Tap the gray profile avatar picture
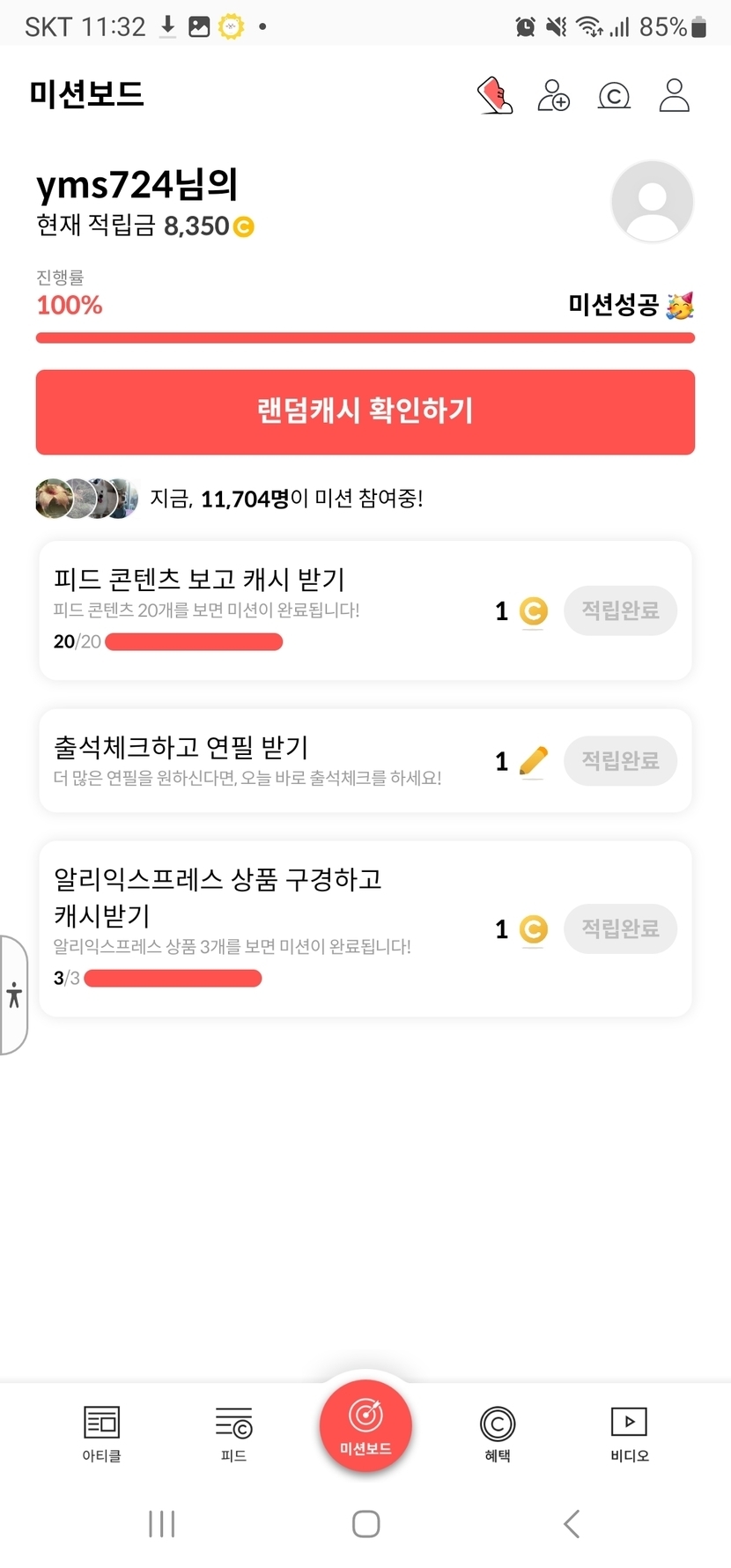Screen dimensions: 731x1568 652,202
